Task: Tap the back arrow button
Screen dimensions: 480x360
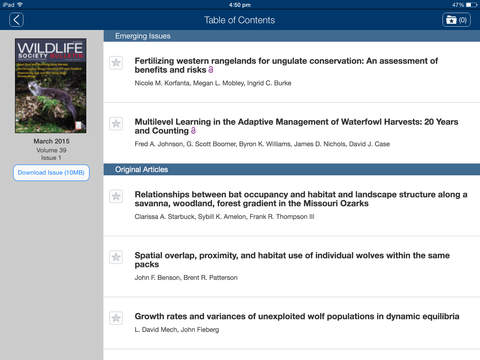Action: click(x=16, y=20)
